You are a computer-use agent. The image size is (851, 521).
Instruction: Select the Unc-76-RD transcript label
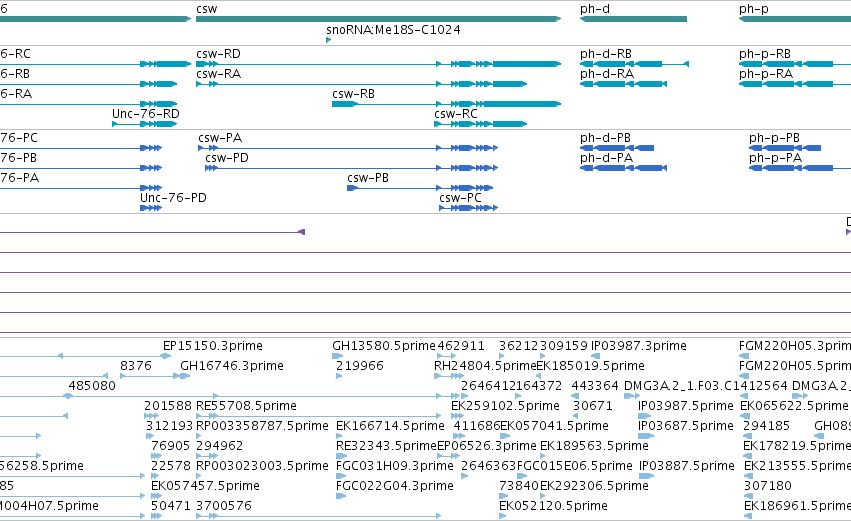[145, 114]
